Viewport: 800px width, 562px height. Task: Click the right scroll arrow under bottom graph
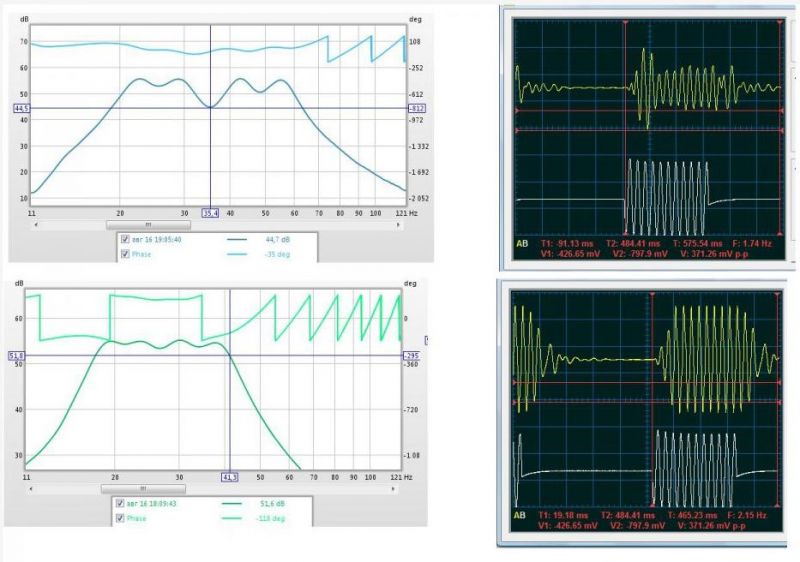pyautogui.click(x=393, y=489)
